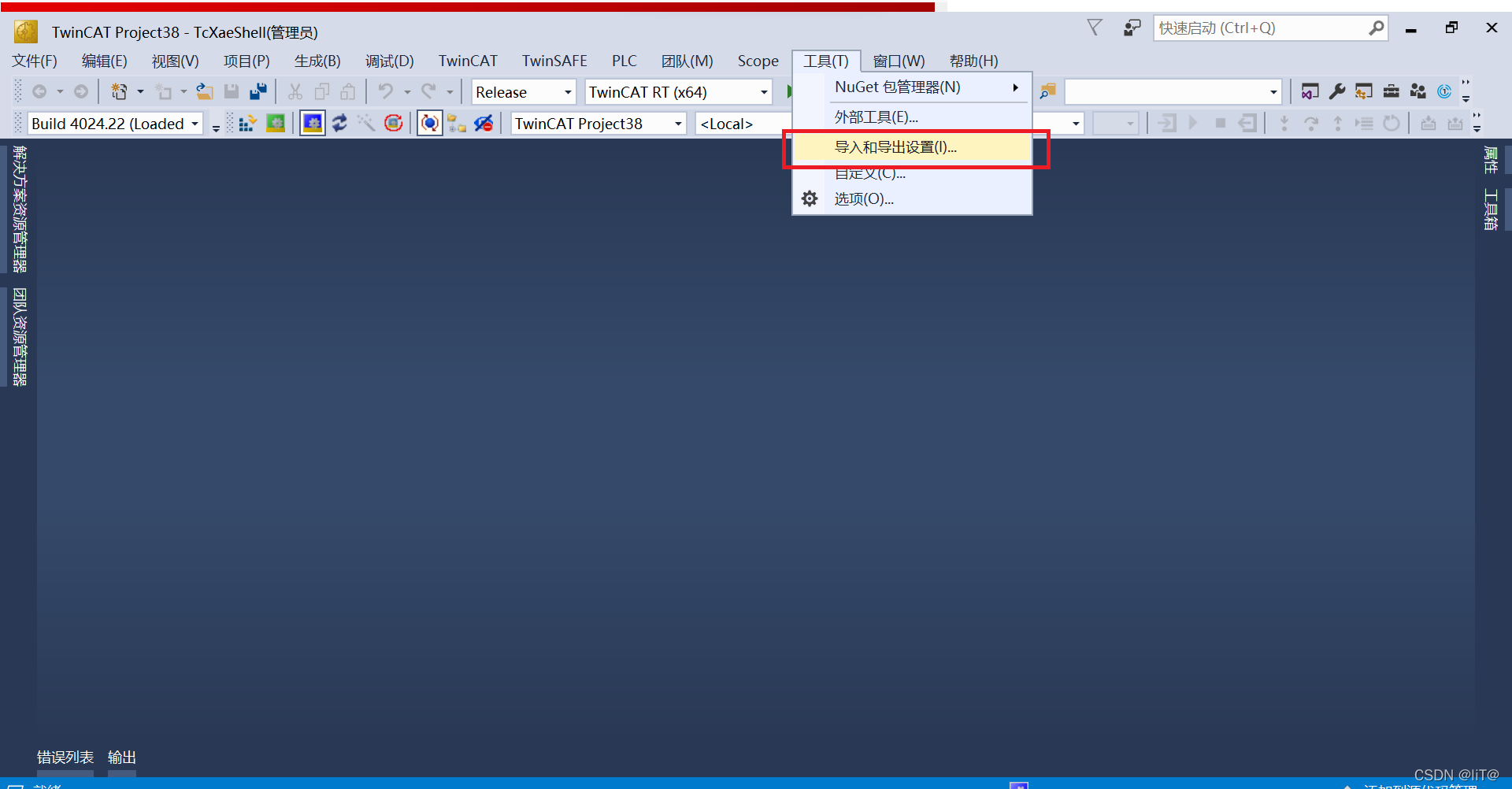Open the TwinSAFE menu

(x=554, y=61)
